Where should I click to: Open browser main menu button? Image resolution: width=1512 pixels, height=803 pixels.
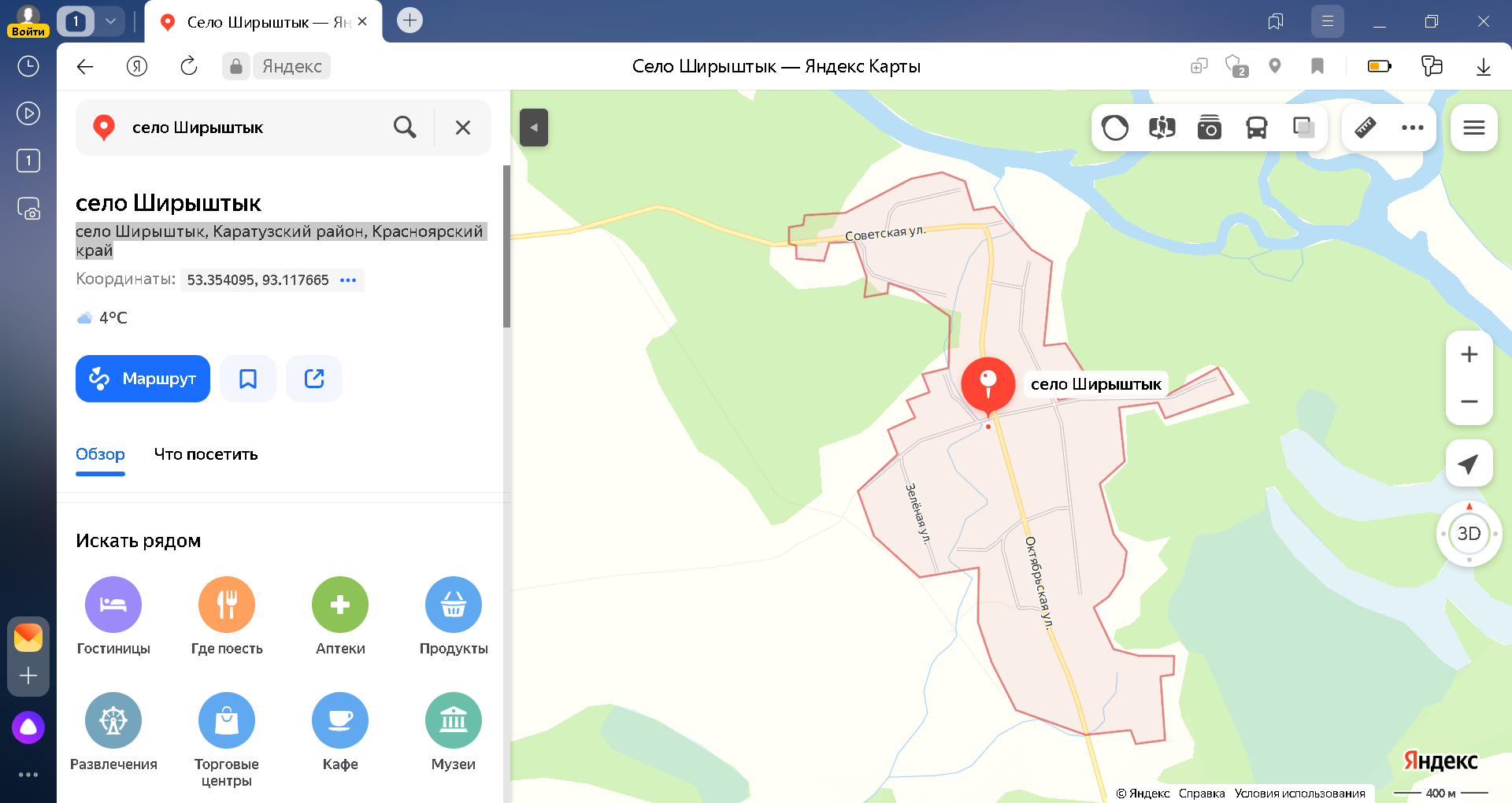point(1328,21)
